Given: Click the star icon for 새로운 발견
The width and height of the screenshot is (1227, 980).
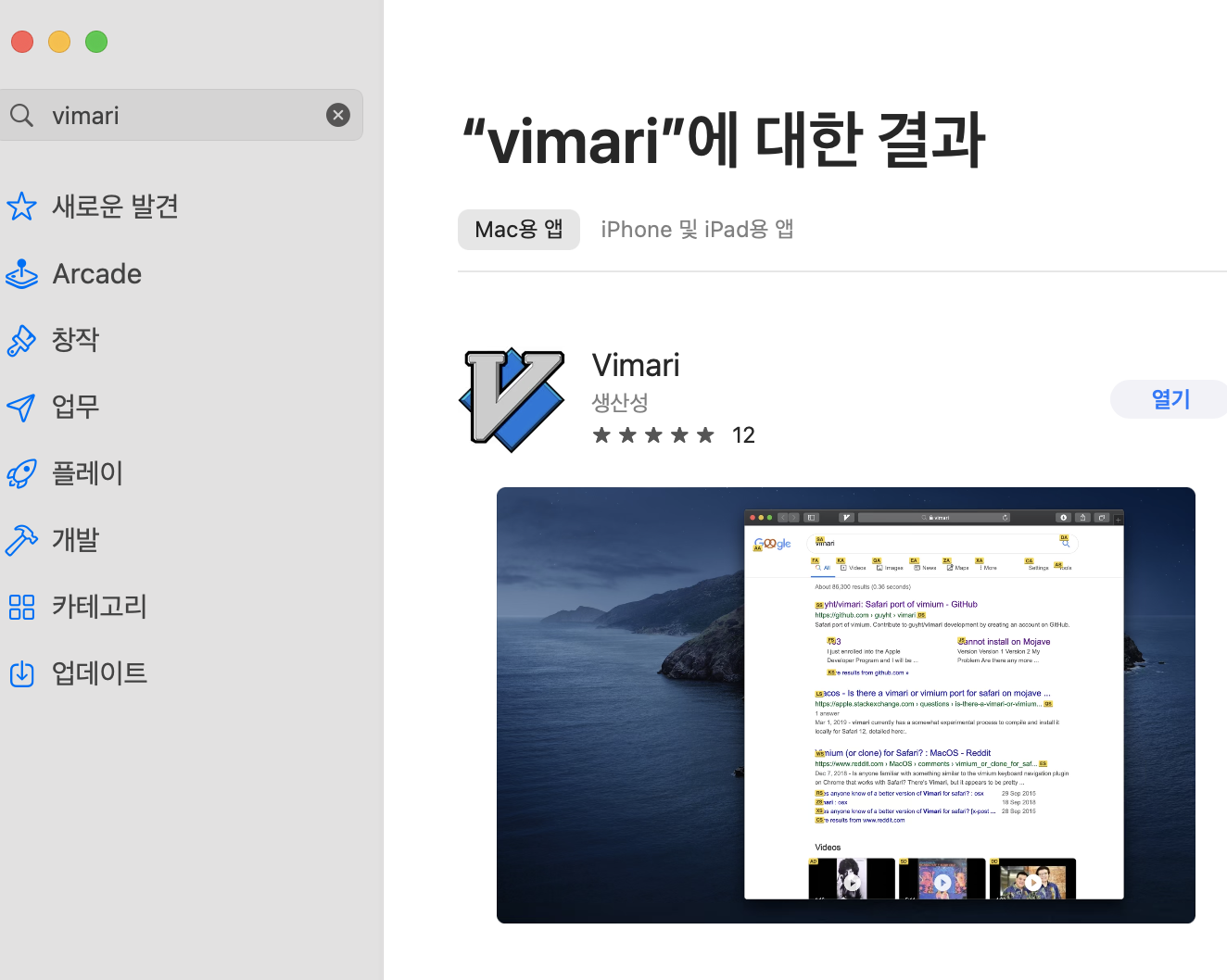Looking at the screenshot, I should tap(21, 207).
